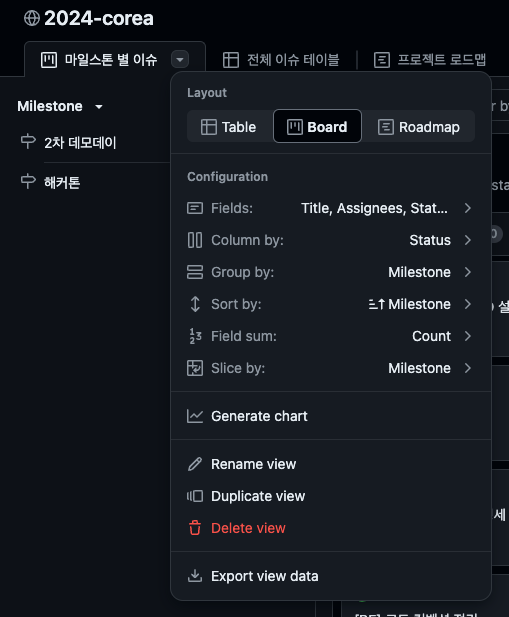Screen dimensions: 509x617
Task: Expand Slice by chevron arrow
Action: (468, 368)
